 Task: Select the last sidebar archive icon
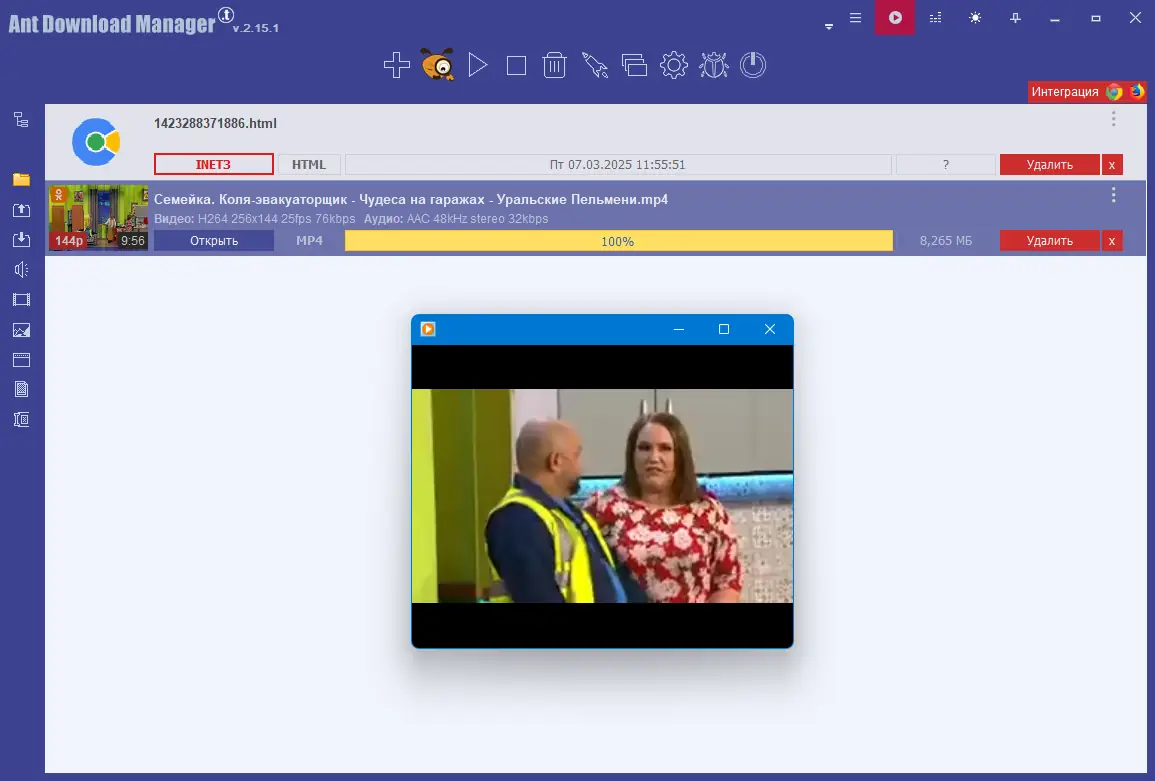pos(21,419)
